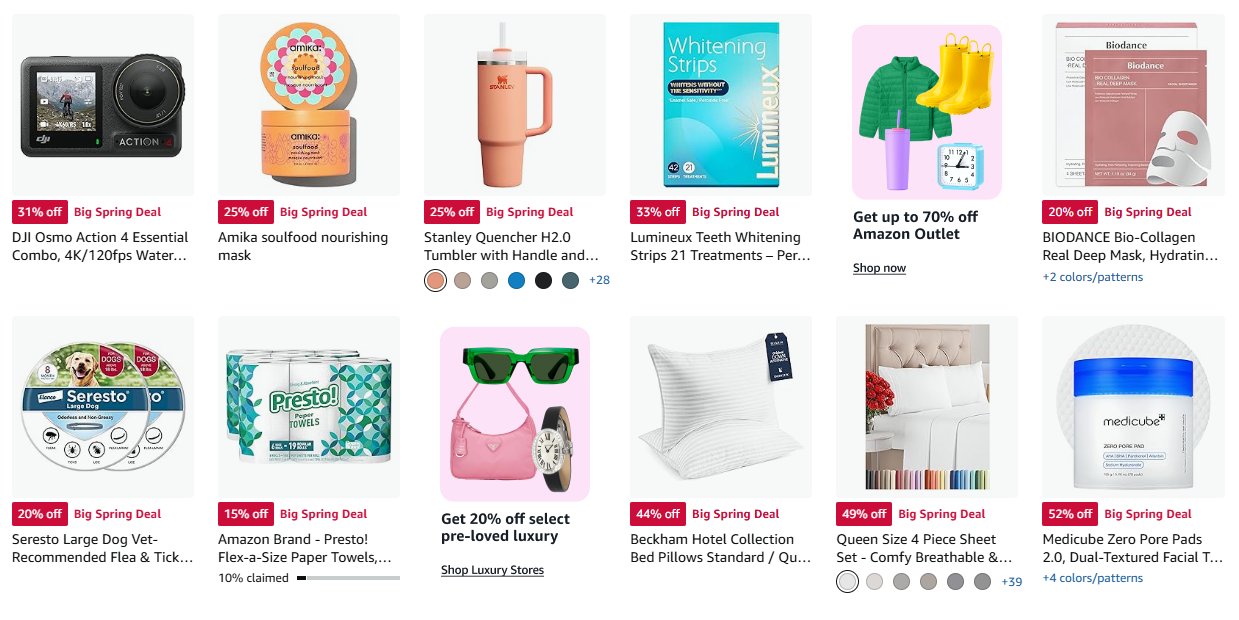Image resolution: width=1239 pixels, height=620 pixels.
Task: Choose the blue Stanley Quencher color swatch
Action: (x=516, y=281)
